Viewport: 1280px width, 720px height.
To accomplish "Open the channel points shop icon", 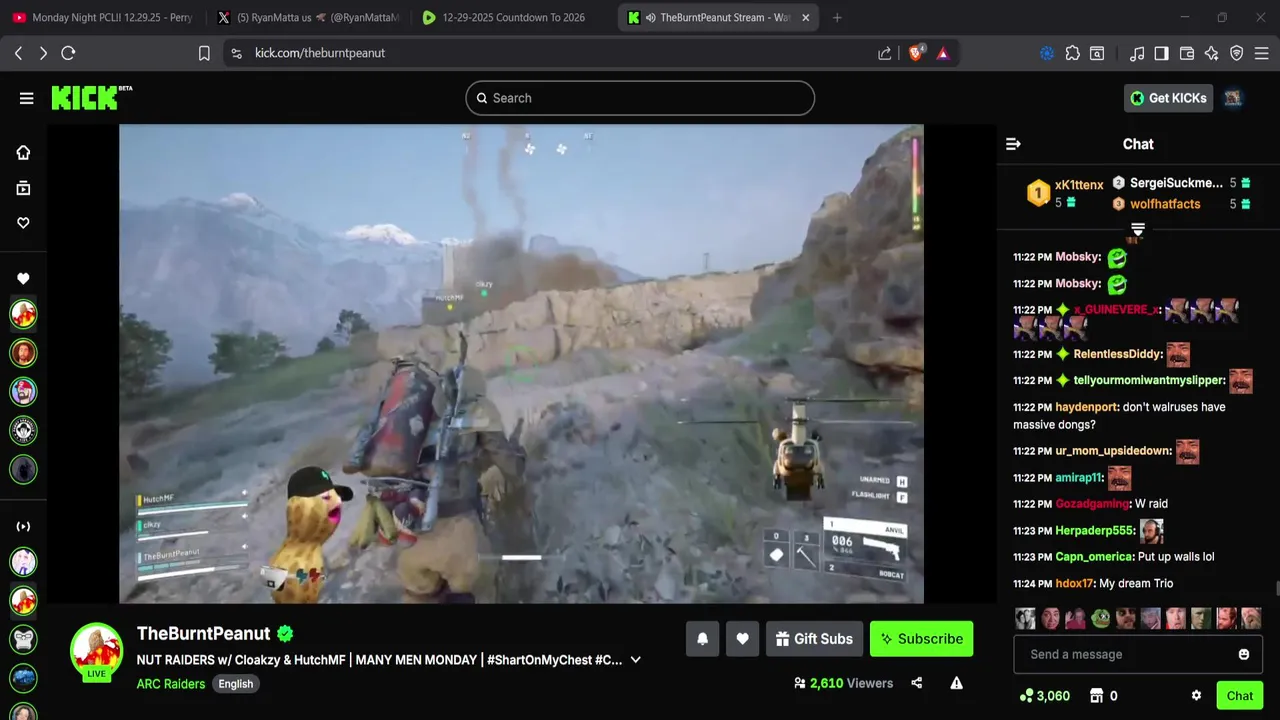I will click(1096, 695).
